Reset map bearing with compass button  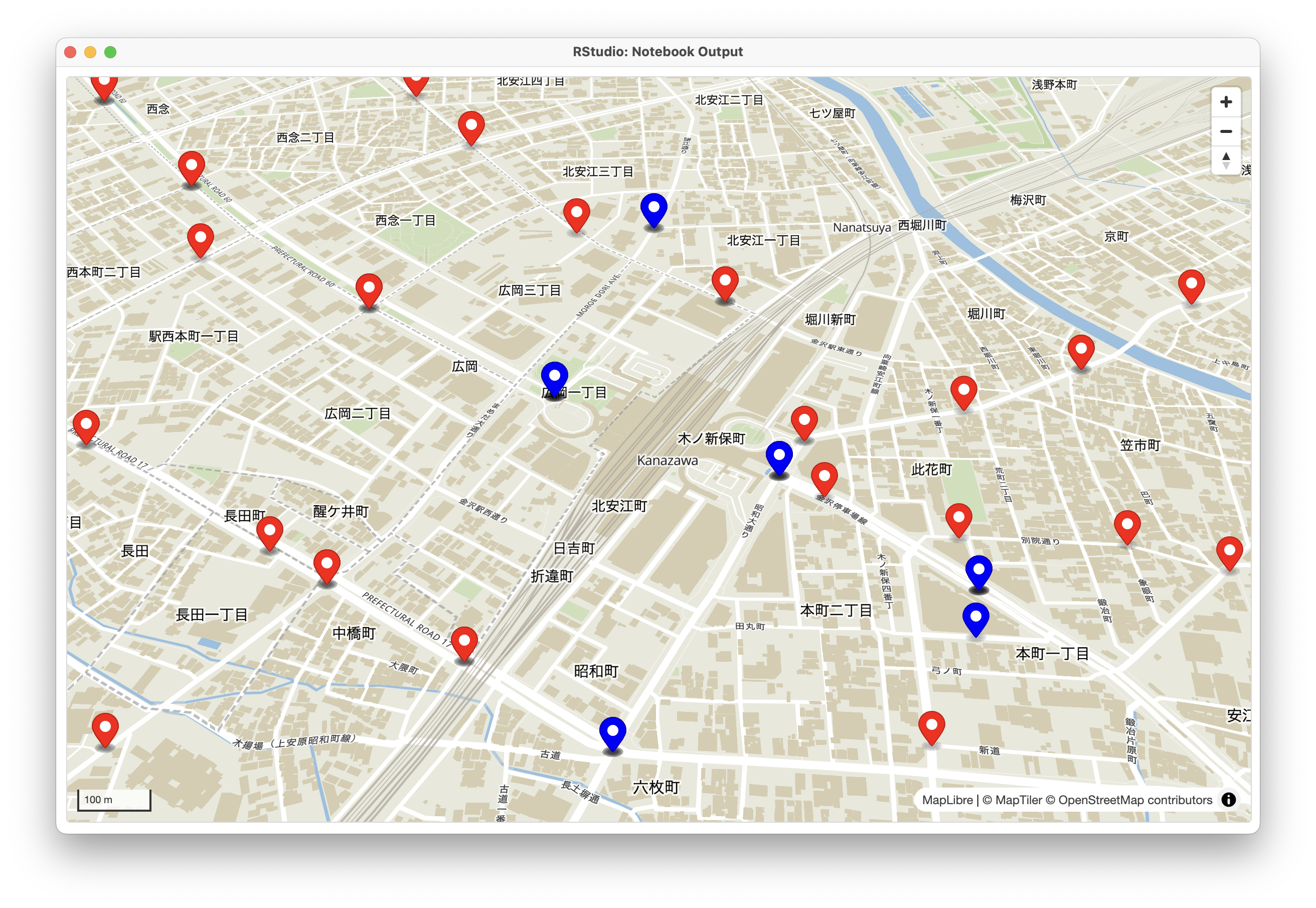tap(1226, 160)
